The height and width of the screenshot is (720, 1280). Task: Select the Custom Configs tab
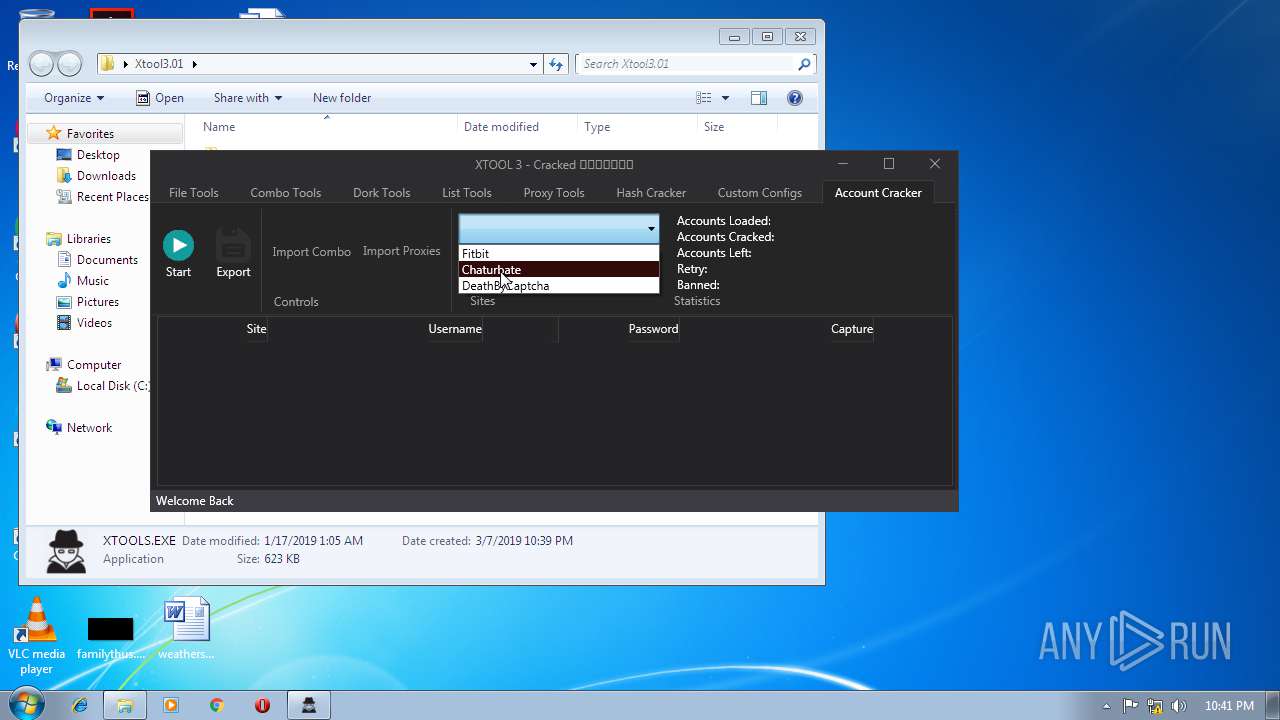pos(759,193)
